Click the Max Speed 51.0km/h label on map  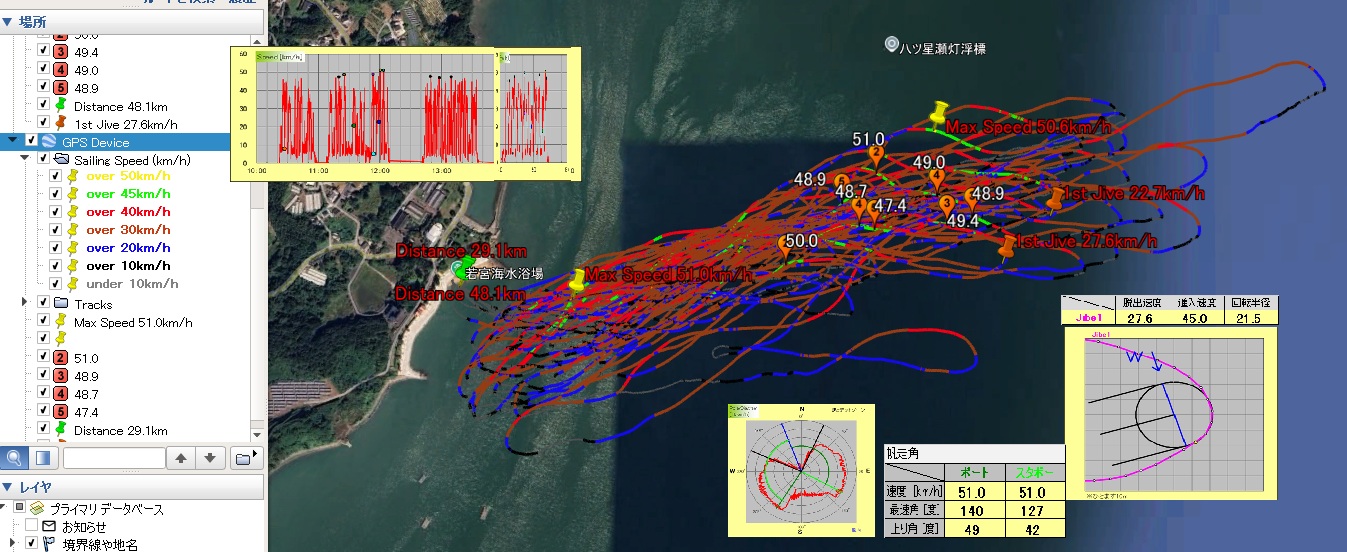pos(668,275)
